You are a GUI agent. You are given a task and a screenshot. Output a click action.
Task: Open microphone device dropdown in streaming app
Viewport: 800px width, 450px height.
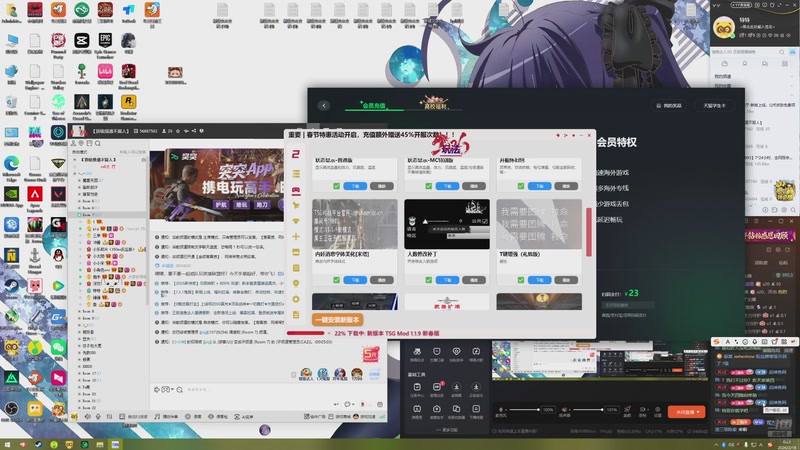[x=506, y=410]
